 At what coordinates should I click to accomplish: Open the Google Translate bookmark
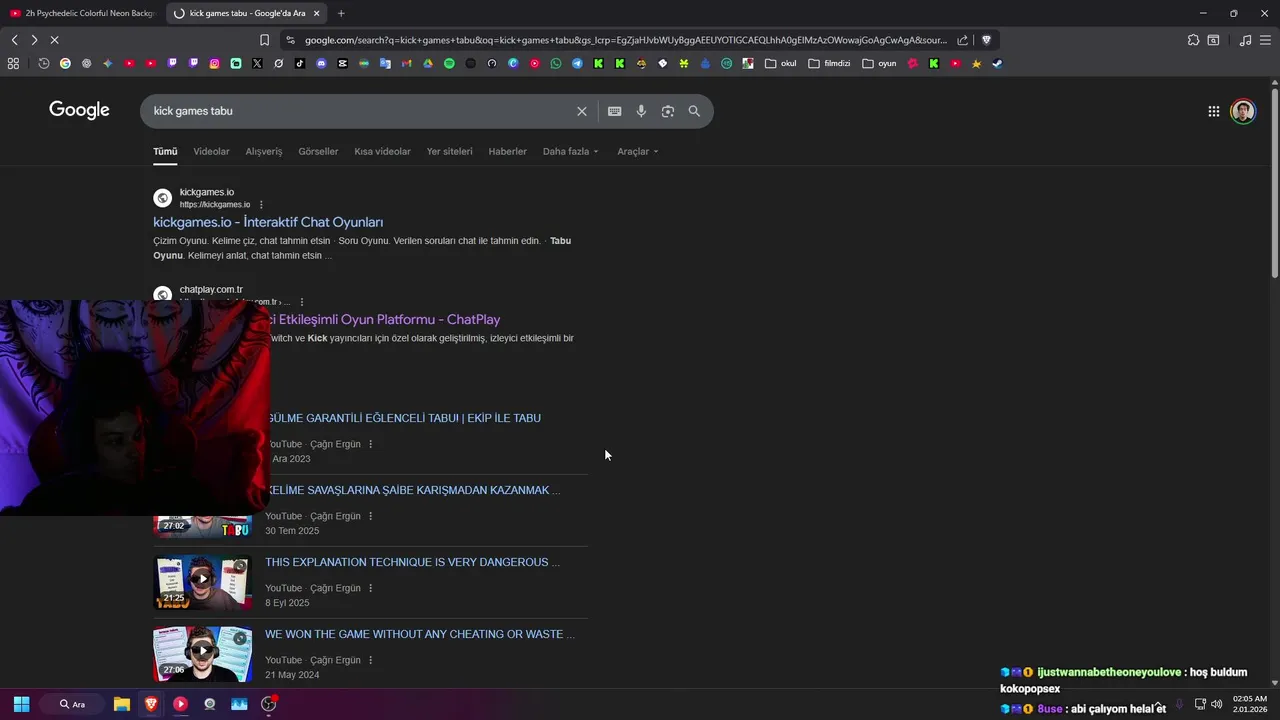(385, 63)
